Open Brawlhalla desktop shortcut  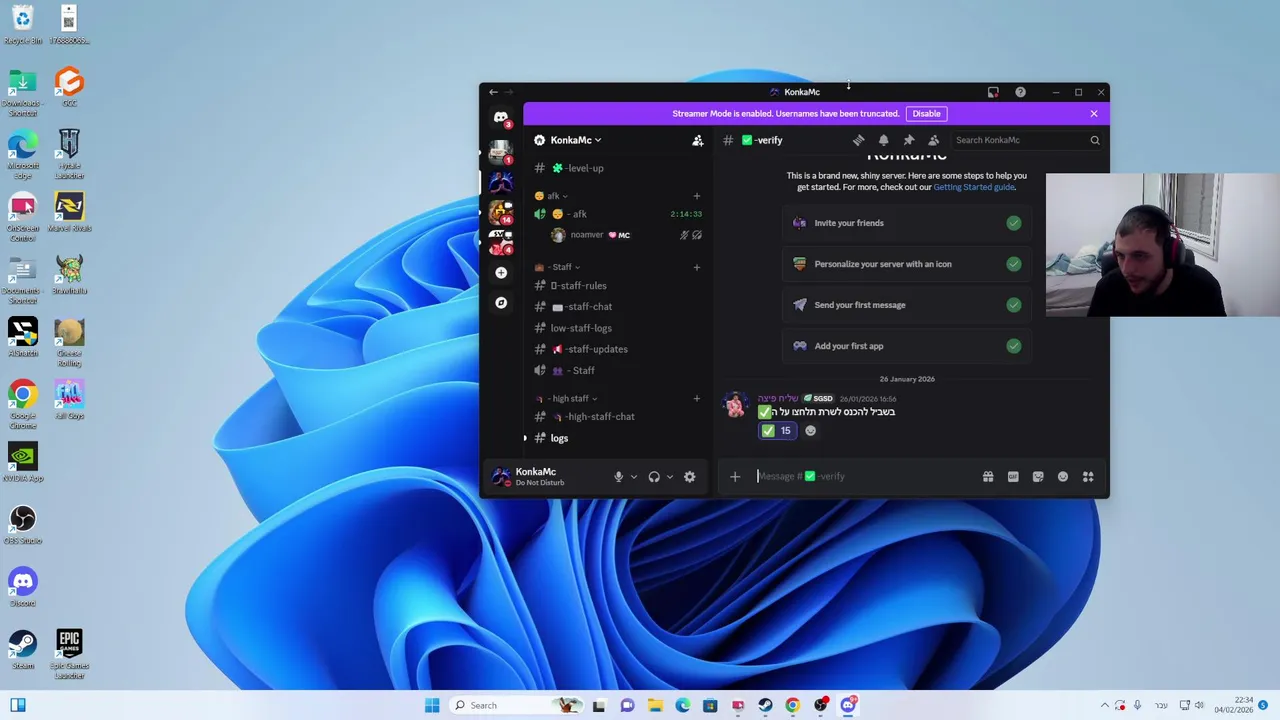coord(69,274)
